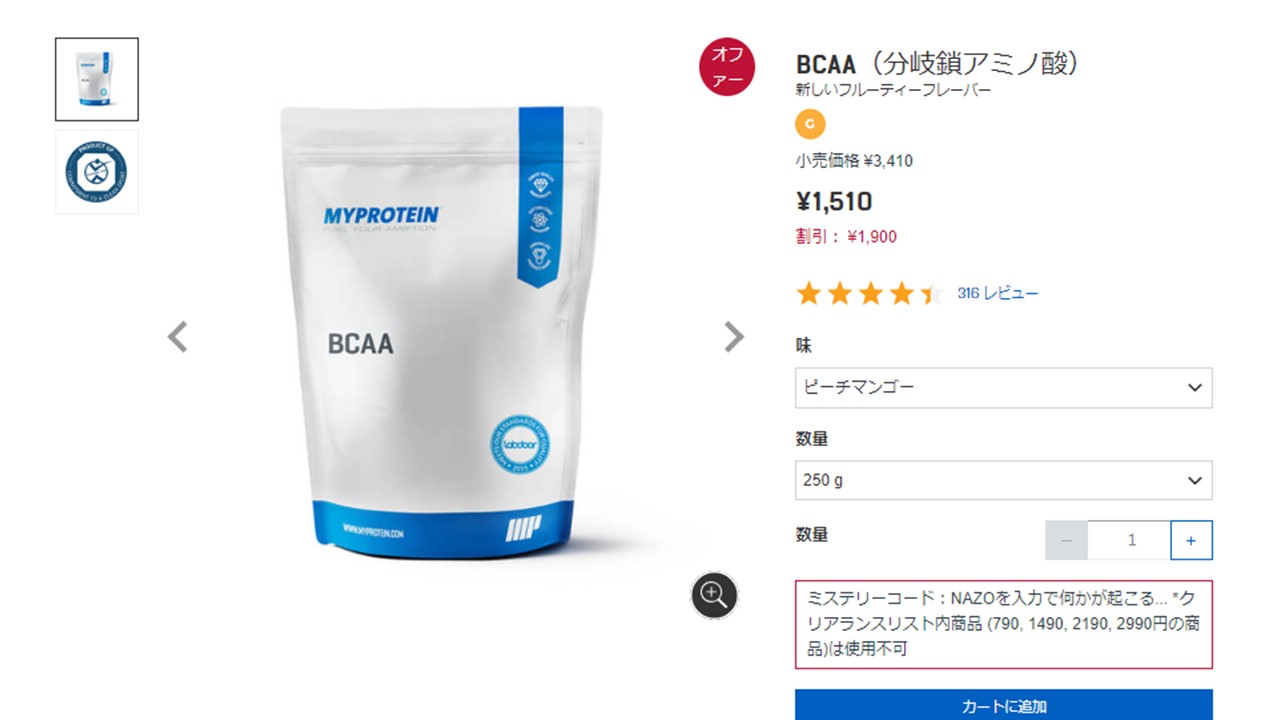Image resolution: width=1280 pixels, height=720 pixels.
Task: Click the mystery code NAZO promo box
Action: click(x=1004, y=624)
